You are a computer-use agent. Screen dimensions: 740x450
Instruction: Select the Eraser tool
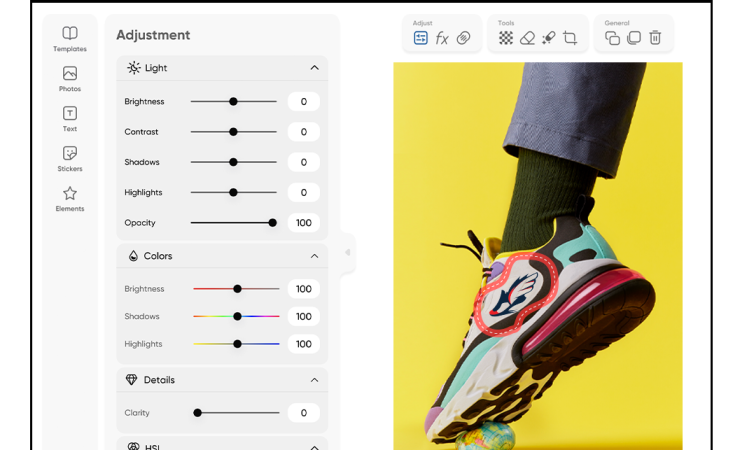coord(527,38)
